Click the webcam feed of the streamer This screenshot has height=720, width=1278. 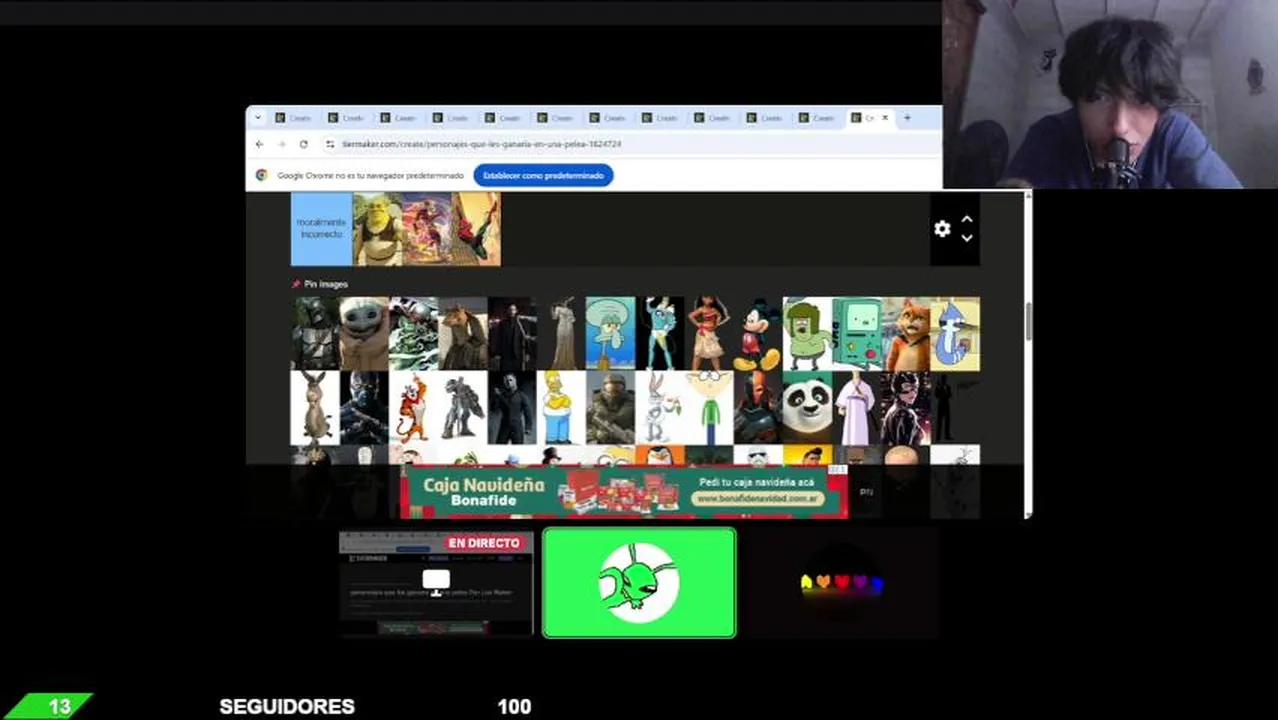1110,94
